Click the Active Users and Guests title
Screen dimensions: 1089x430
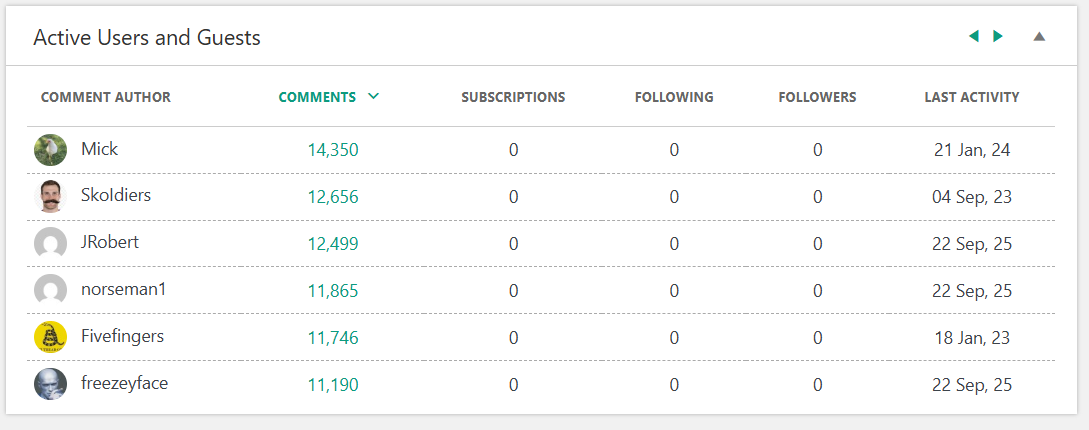pos(147,37)
